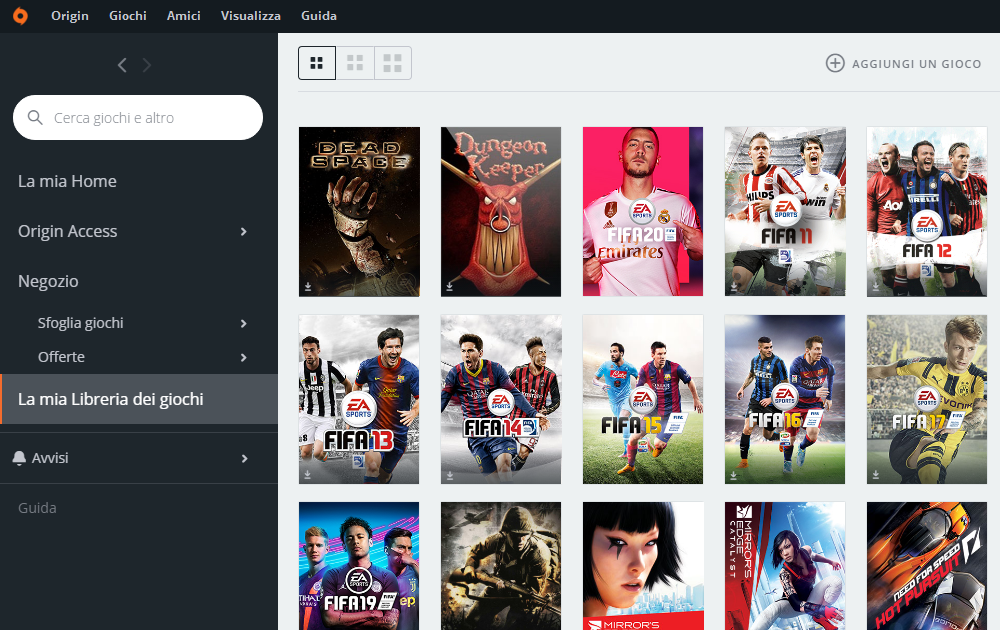Switch to small tile grid view
The width and height of the screenshot is (1000, 630).
(x=317, y=63)
